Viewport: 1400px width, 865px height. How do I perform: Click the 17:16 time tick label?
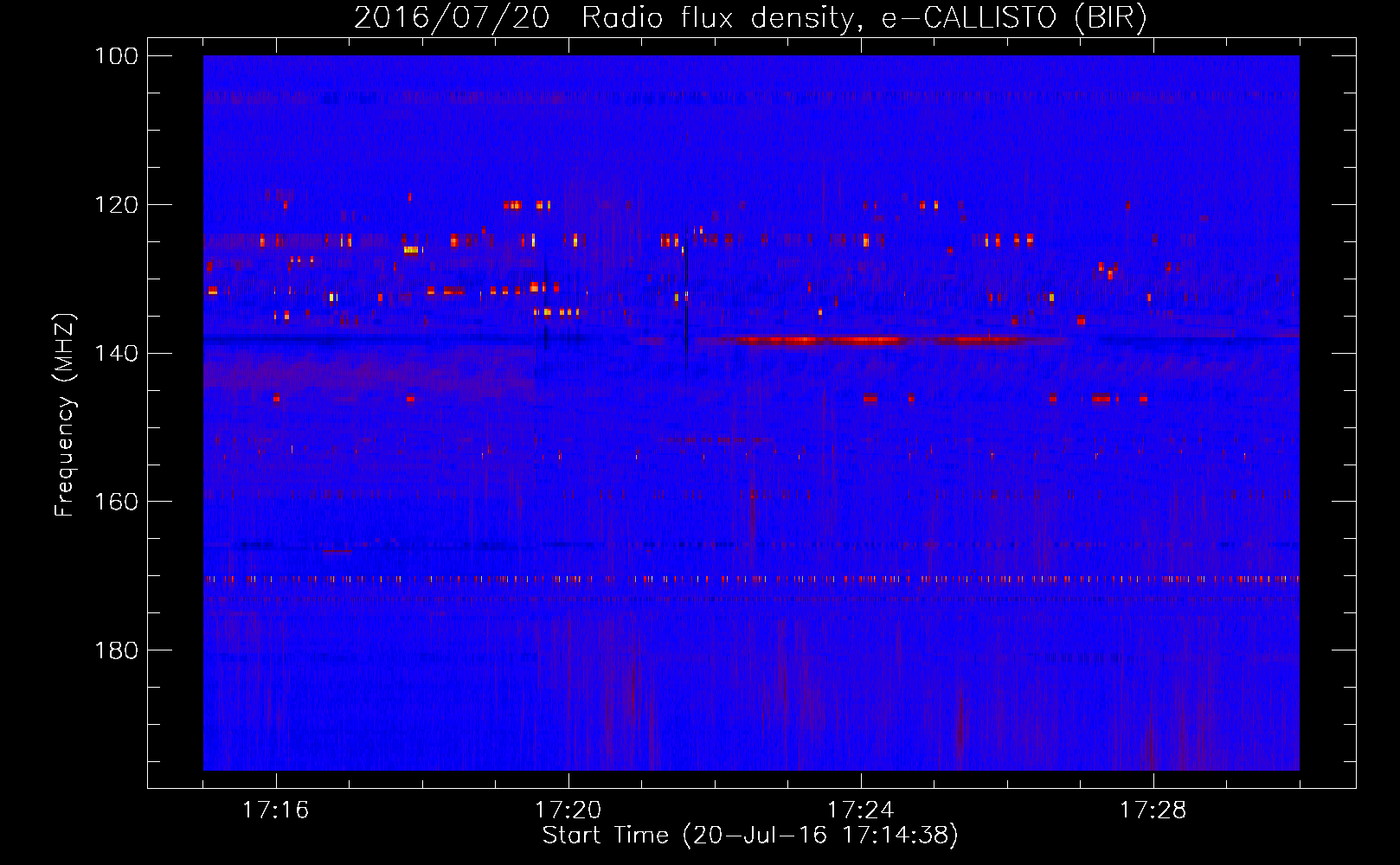276,811
